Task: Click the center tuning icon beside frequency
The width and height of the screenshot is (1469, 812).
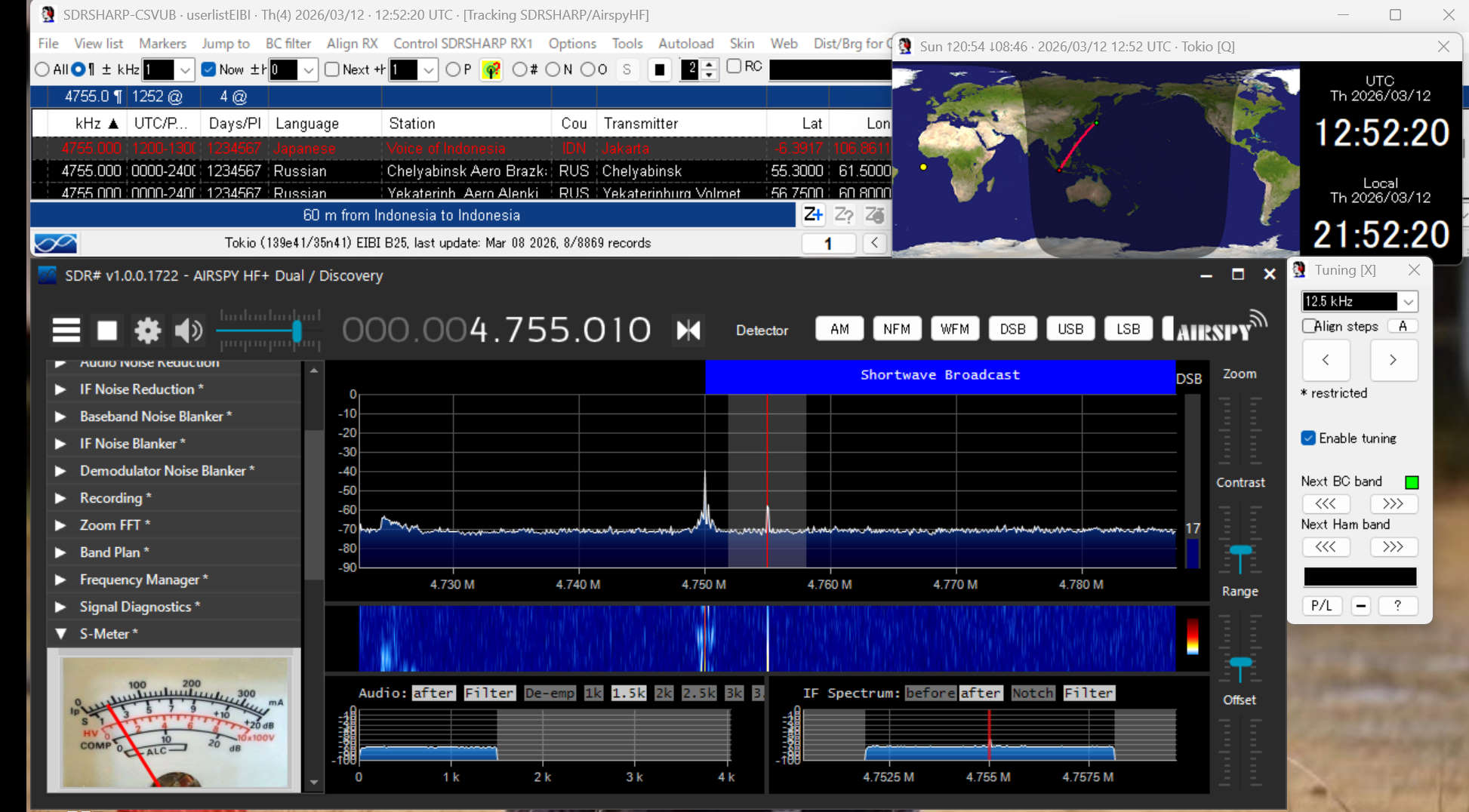Action: click(x=688, y=330)
